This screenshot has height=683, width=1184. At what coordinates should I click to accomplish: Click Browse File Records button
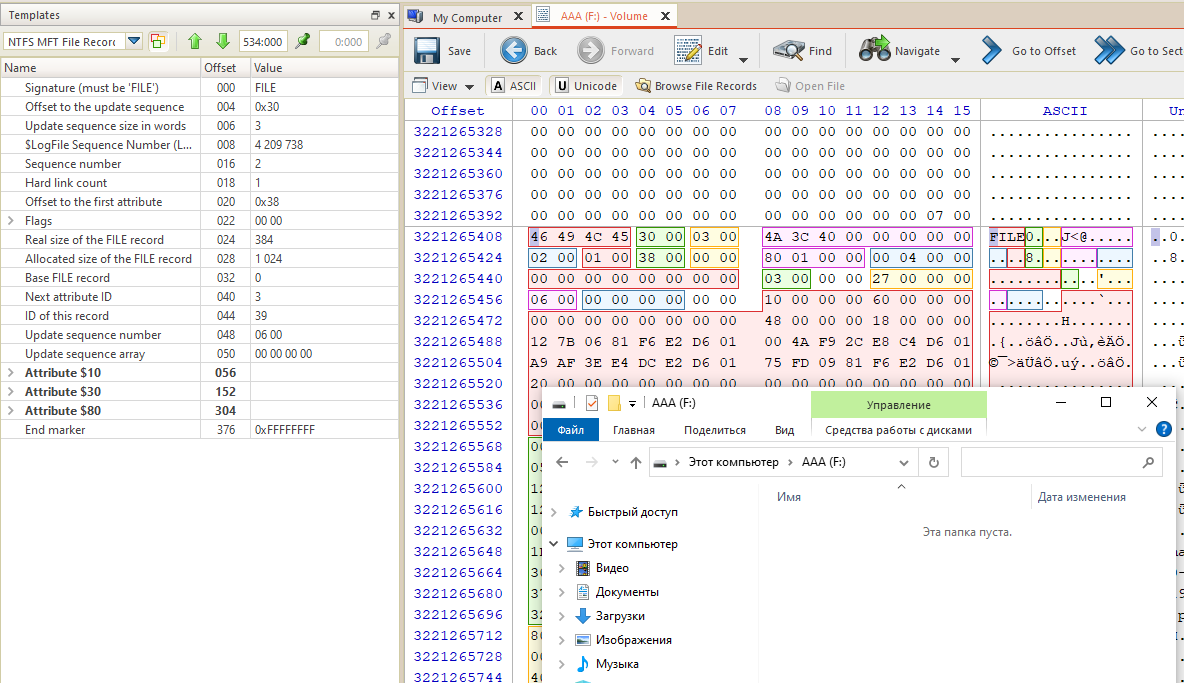695,86
